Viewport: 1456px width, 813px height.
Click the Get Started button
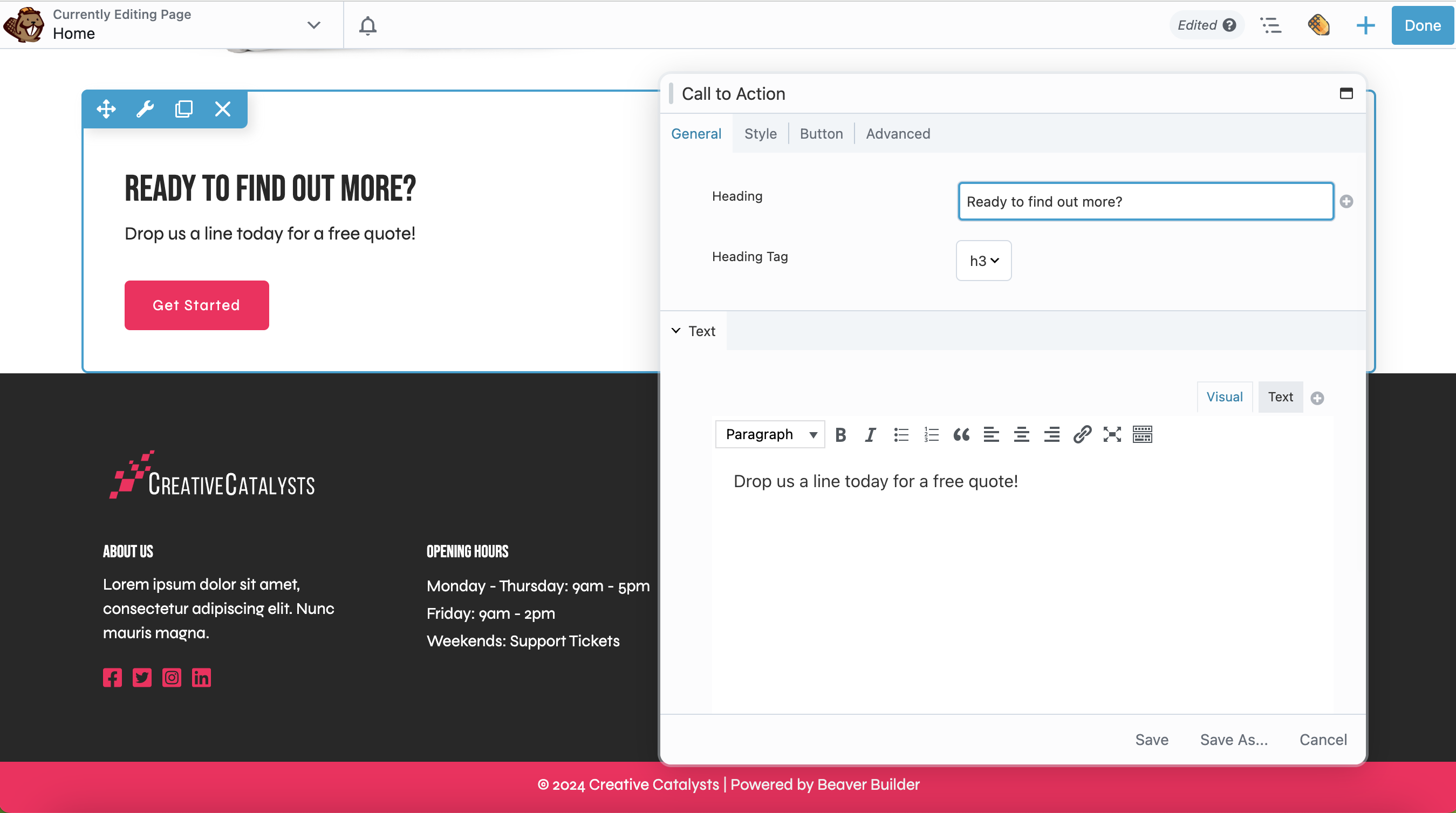pos(196,305)
